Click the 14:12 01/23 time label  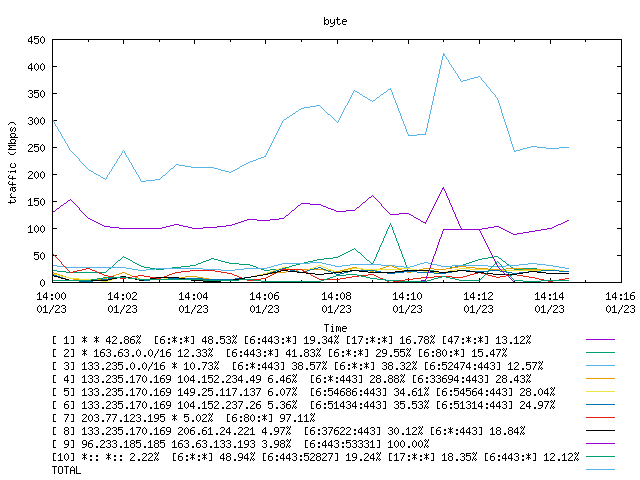click(x=478, y=302)
